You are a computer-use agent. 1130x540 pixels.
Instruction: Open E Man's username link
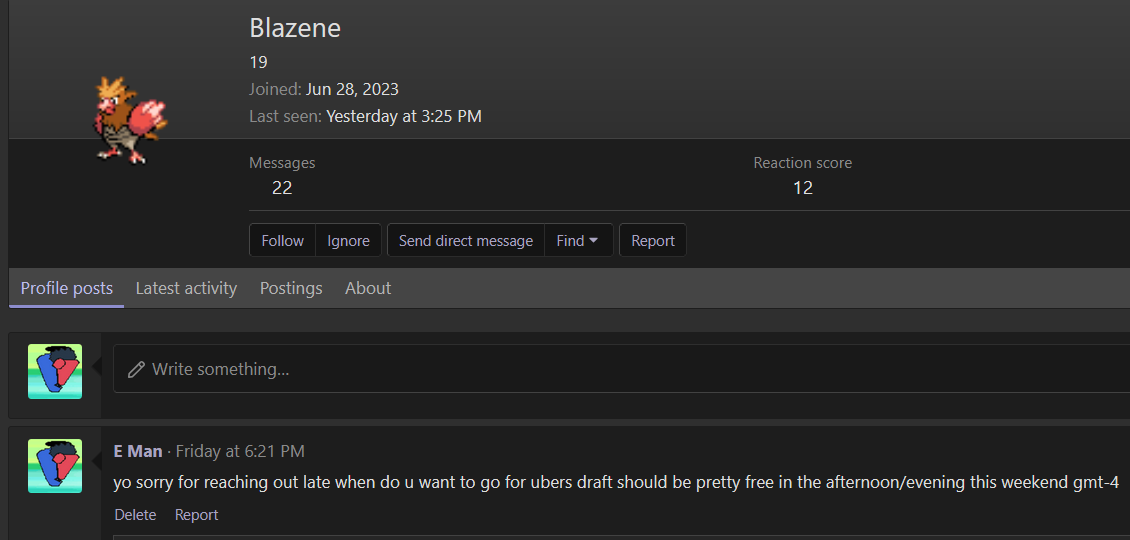click(x=138, y=451)
